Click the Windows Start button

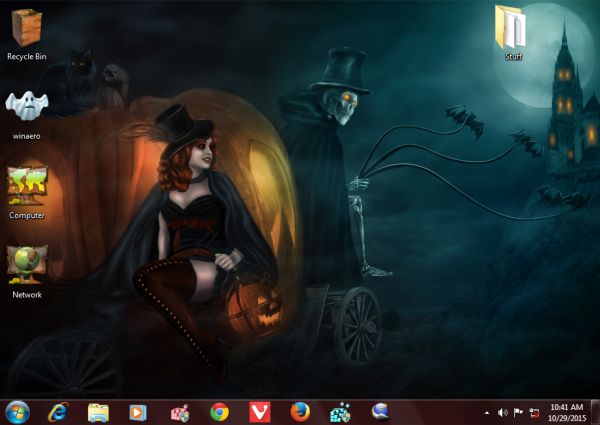click(x=17, y=413)
